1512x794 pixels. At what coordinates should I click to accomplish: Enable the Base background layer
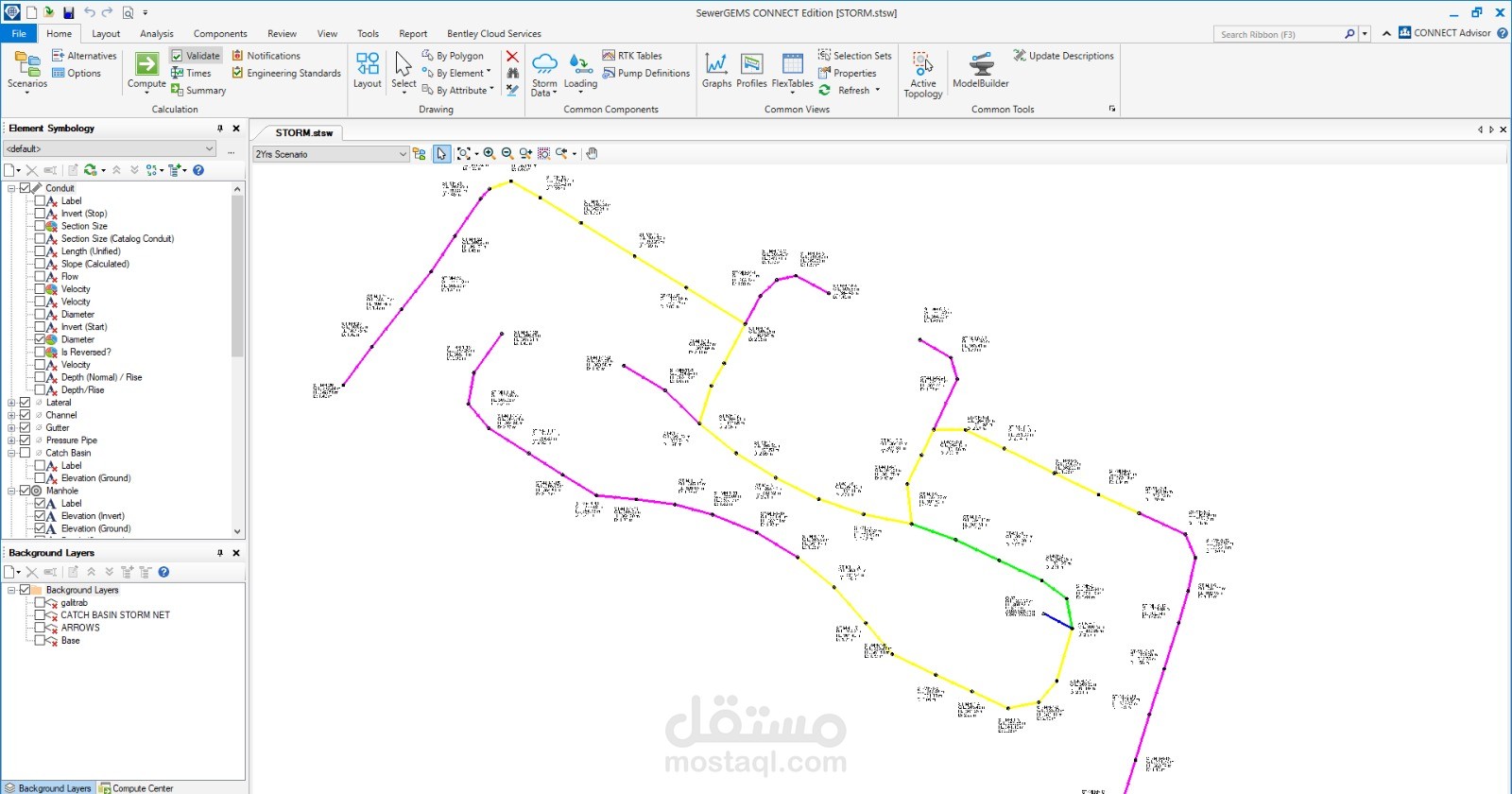point(40,640)
